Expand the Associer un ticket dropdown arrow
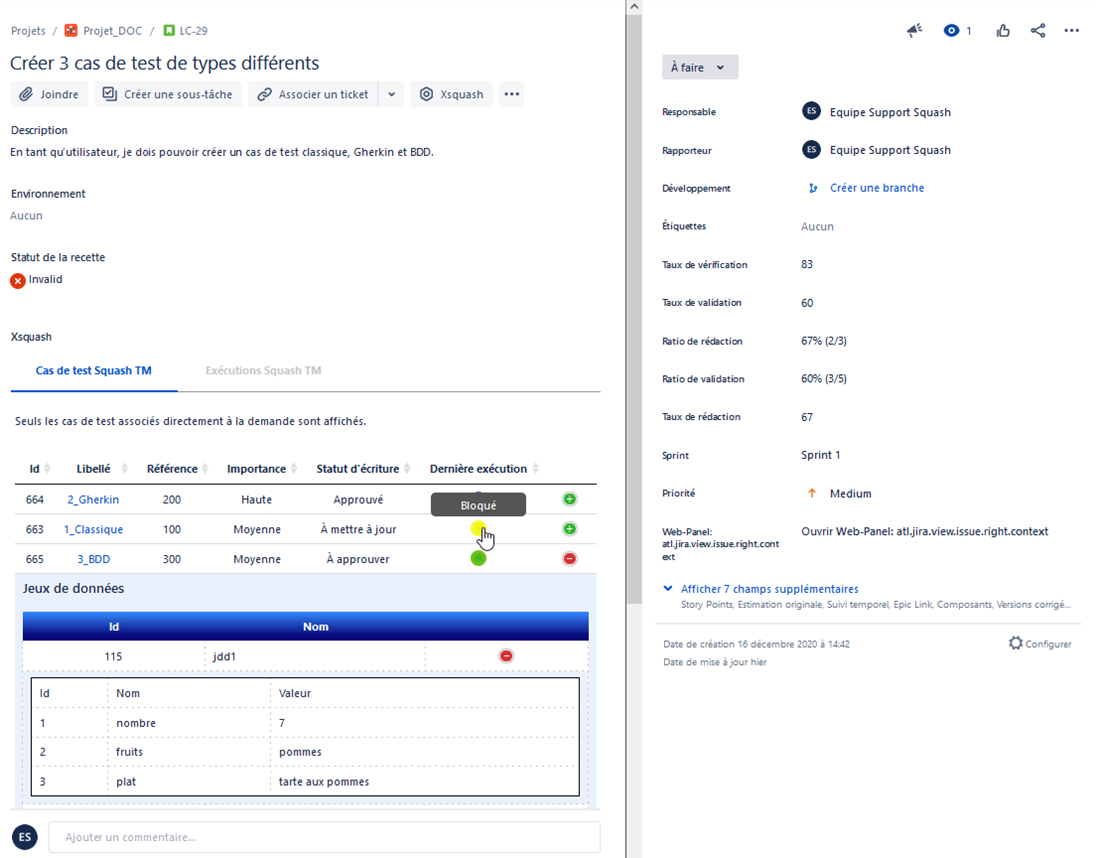 [x=391, y=95]
